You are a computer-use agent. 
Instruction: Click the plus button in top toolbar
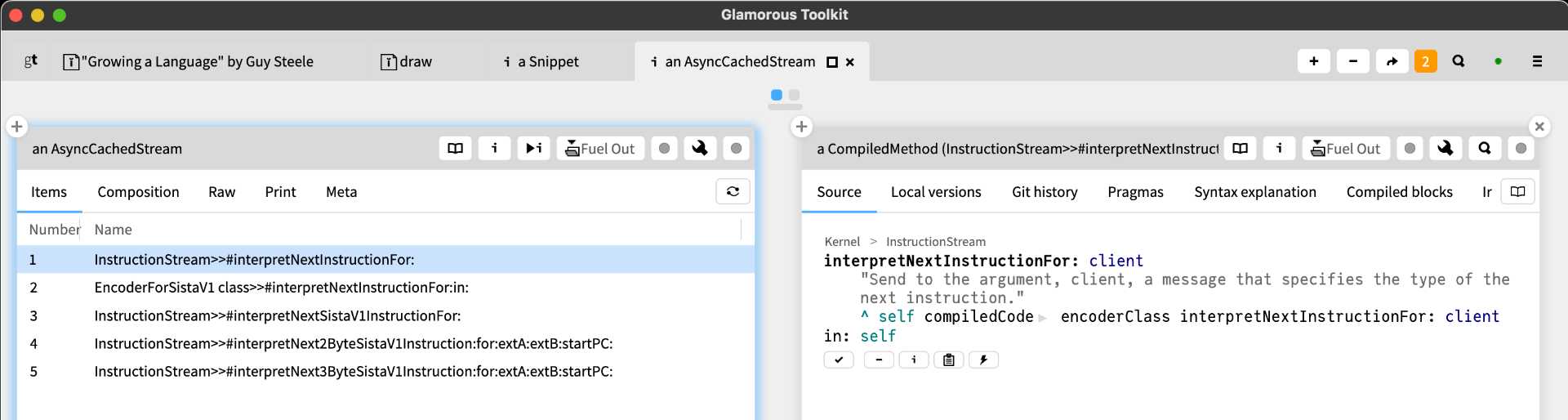click(x=1314, y=61)
